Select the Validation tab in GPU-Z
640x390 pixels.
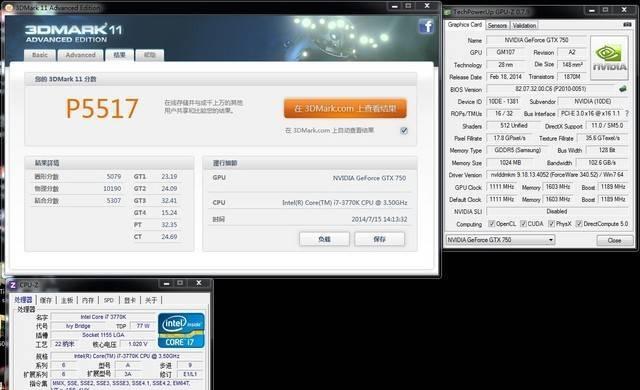pos(524,25)
